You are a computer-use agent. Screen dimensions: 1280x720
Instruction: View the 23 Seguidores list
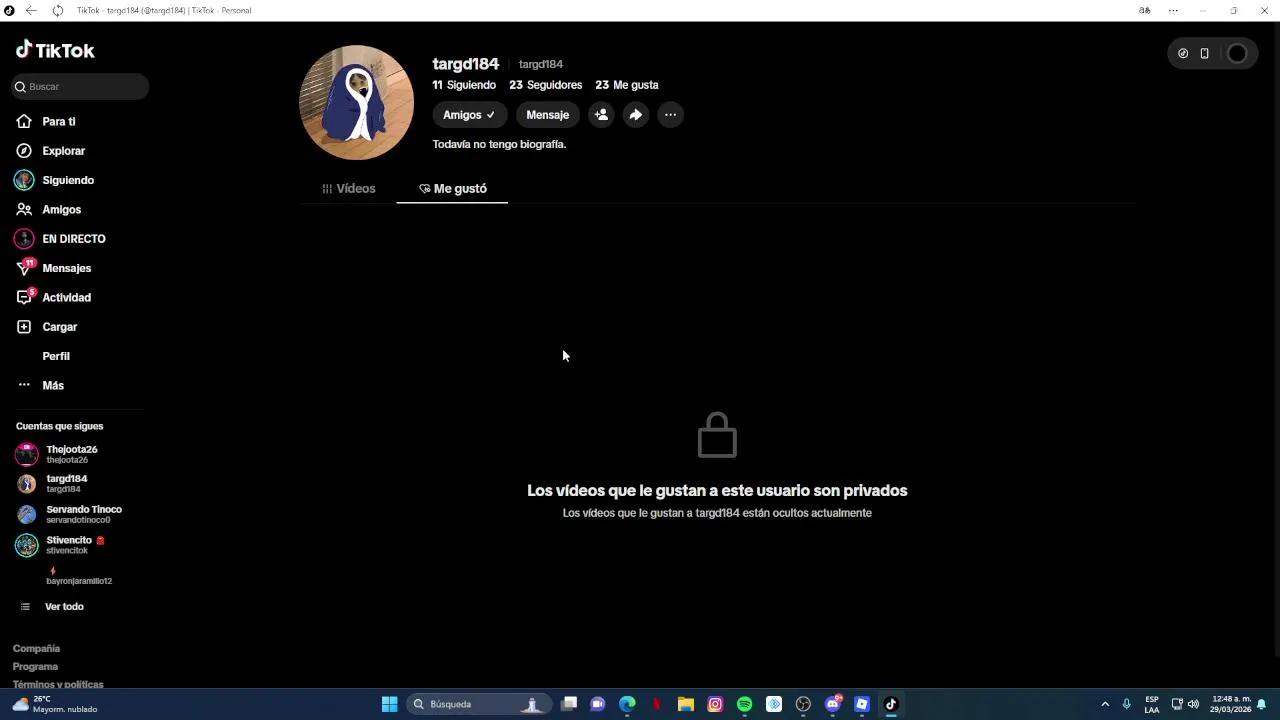point(545,85)
